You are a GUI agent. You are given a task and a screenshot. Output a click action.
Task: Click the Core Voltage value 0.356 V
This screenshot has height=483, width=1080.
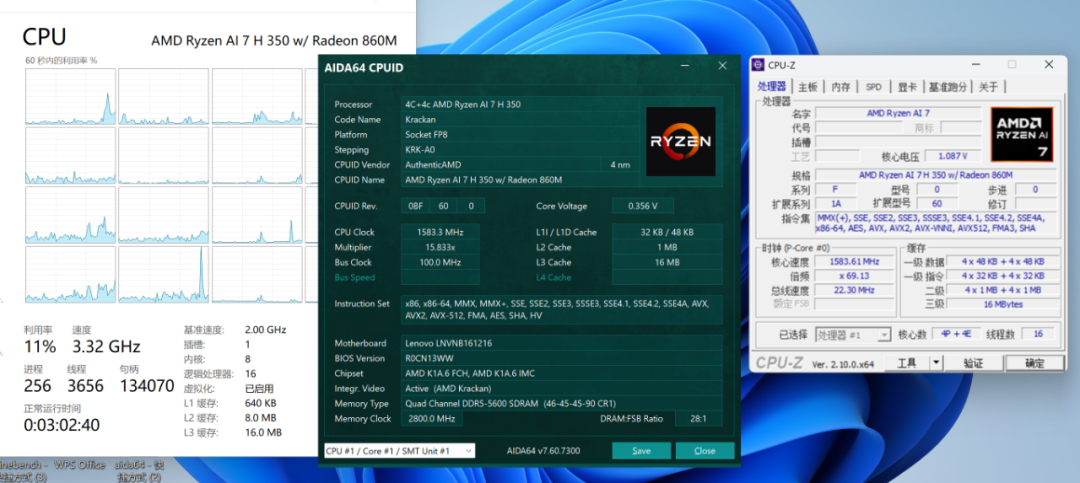pos(643,206)
